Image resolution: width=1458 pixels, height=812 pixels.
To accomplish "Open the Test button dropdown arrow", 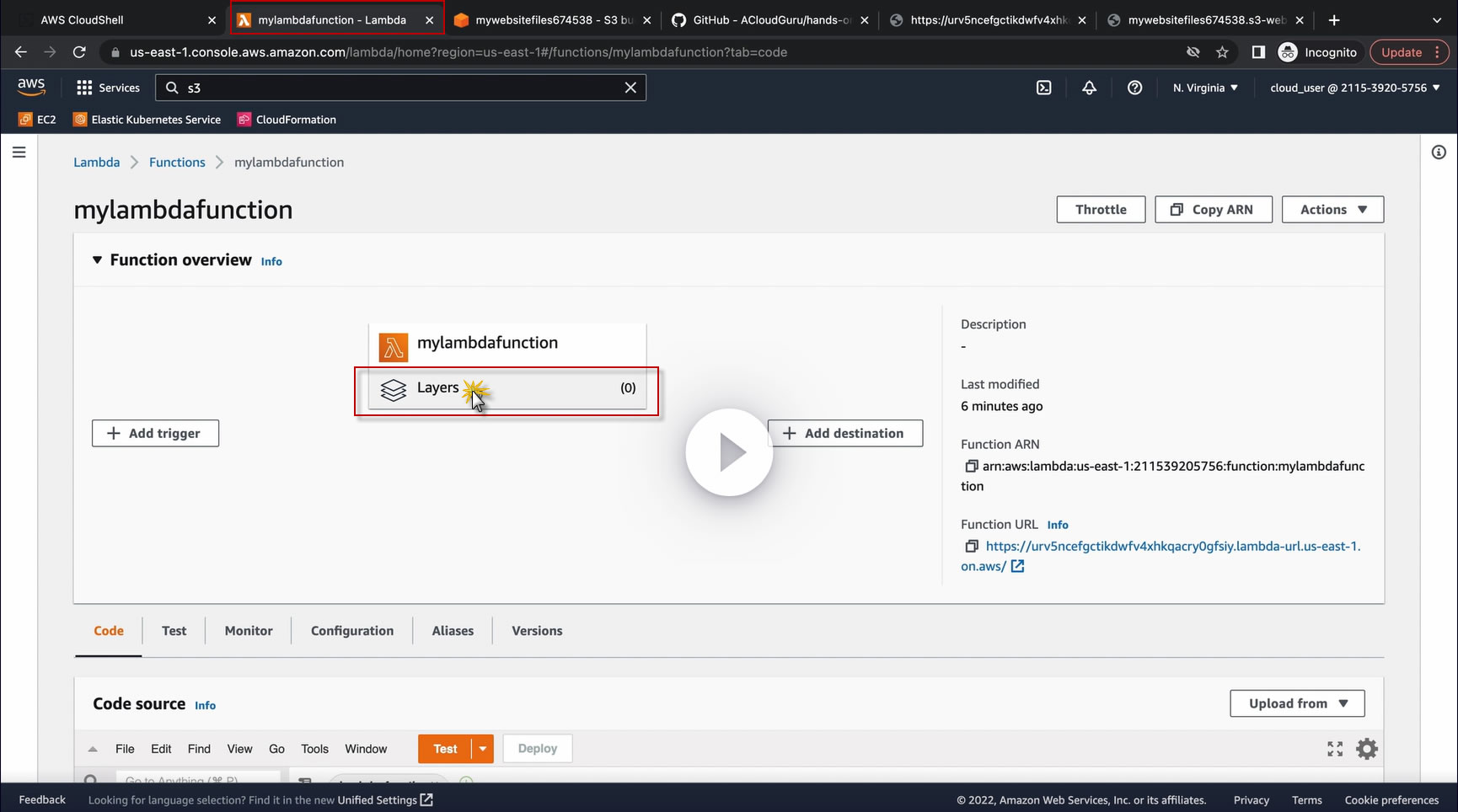I will tap(483, 749).
